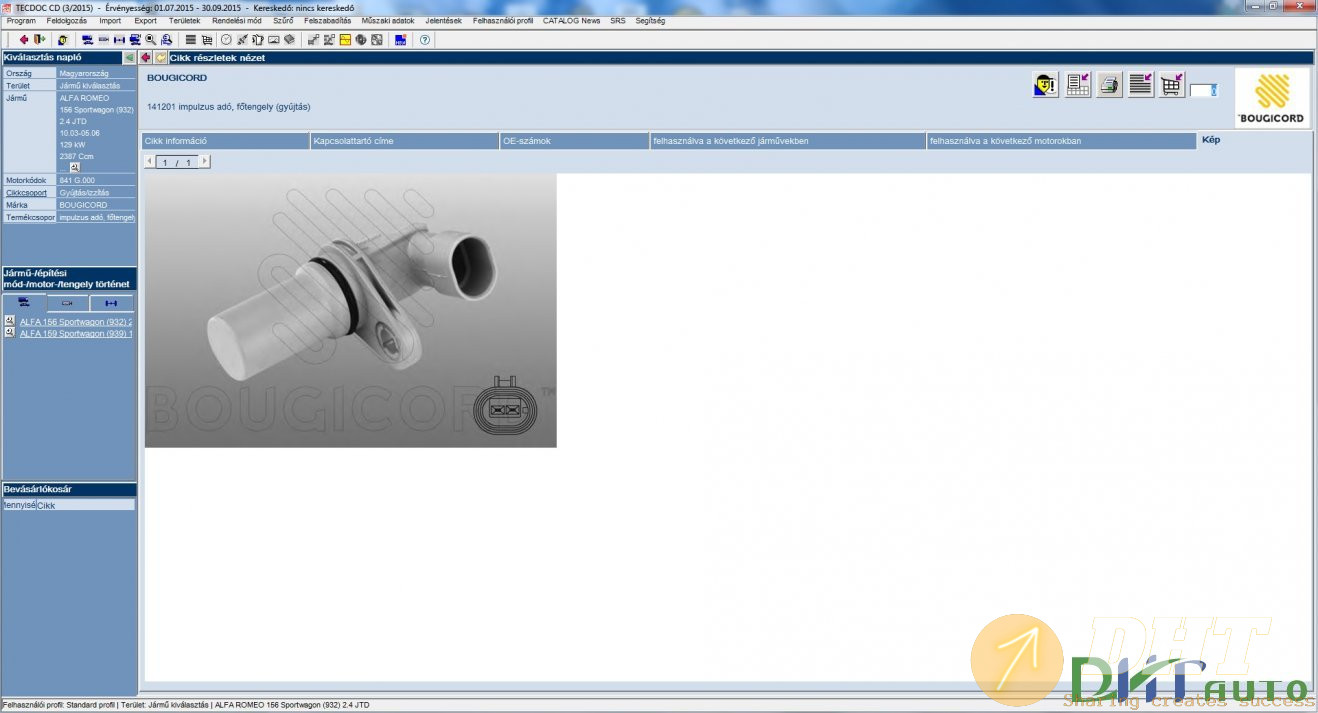Click the Cikkcsoport link in selection log
1318x713 pixels.
tap(26, 192)
